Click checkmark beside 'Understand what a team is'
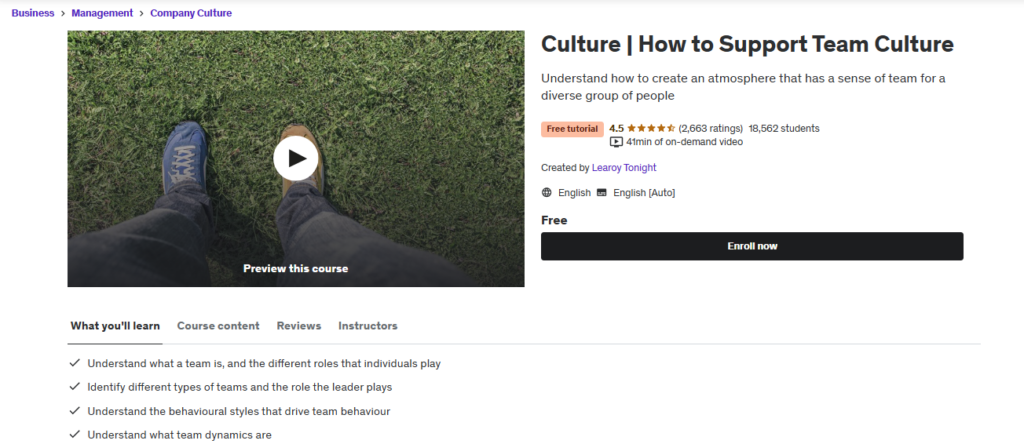 point(75,362)
